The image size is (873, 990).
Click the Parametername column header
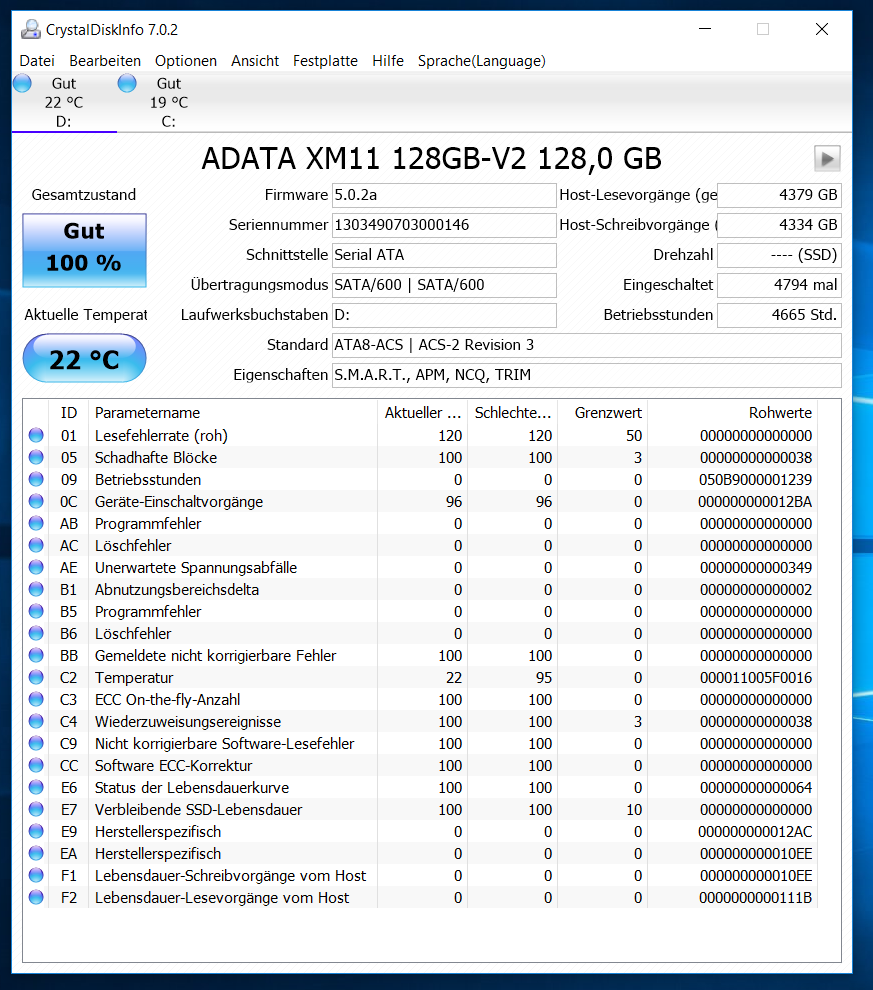pyautogui.click(x=233, y=412)
